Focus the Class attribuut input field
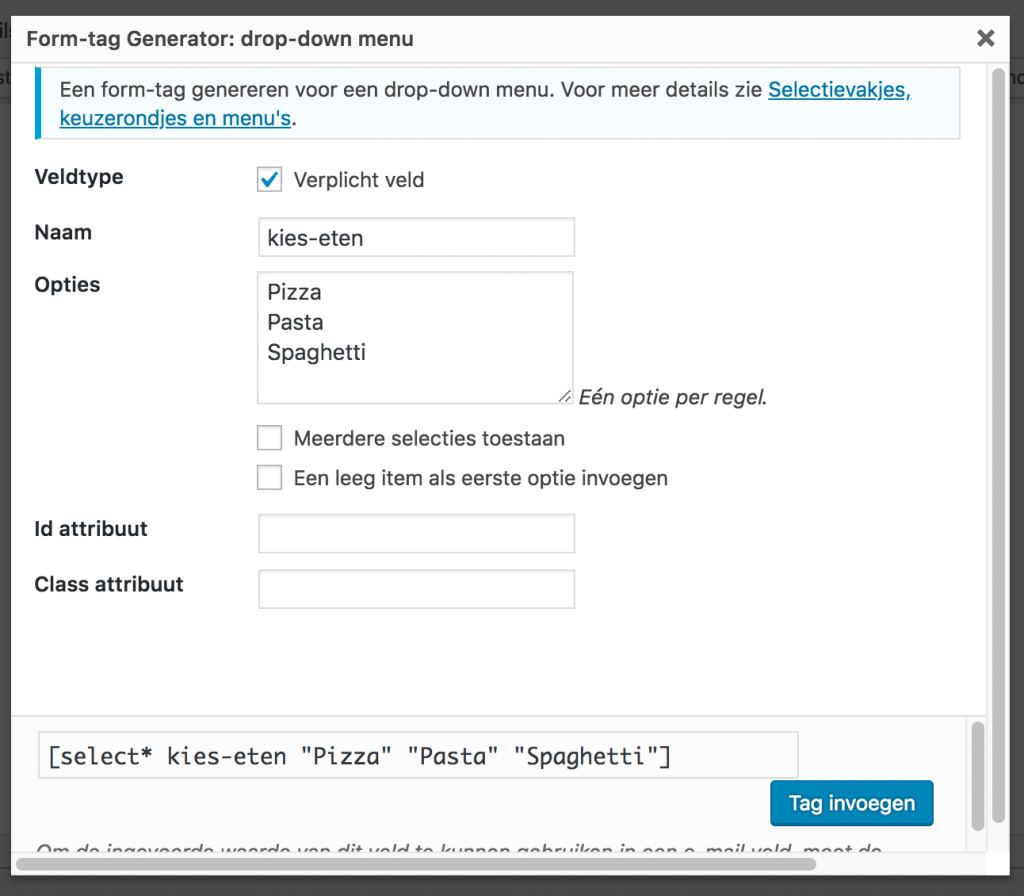The width and height of the screenshot is (1024, 896). [416, 589]
